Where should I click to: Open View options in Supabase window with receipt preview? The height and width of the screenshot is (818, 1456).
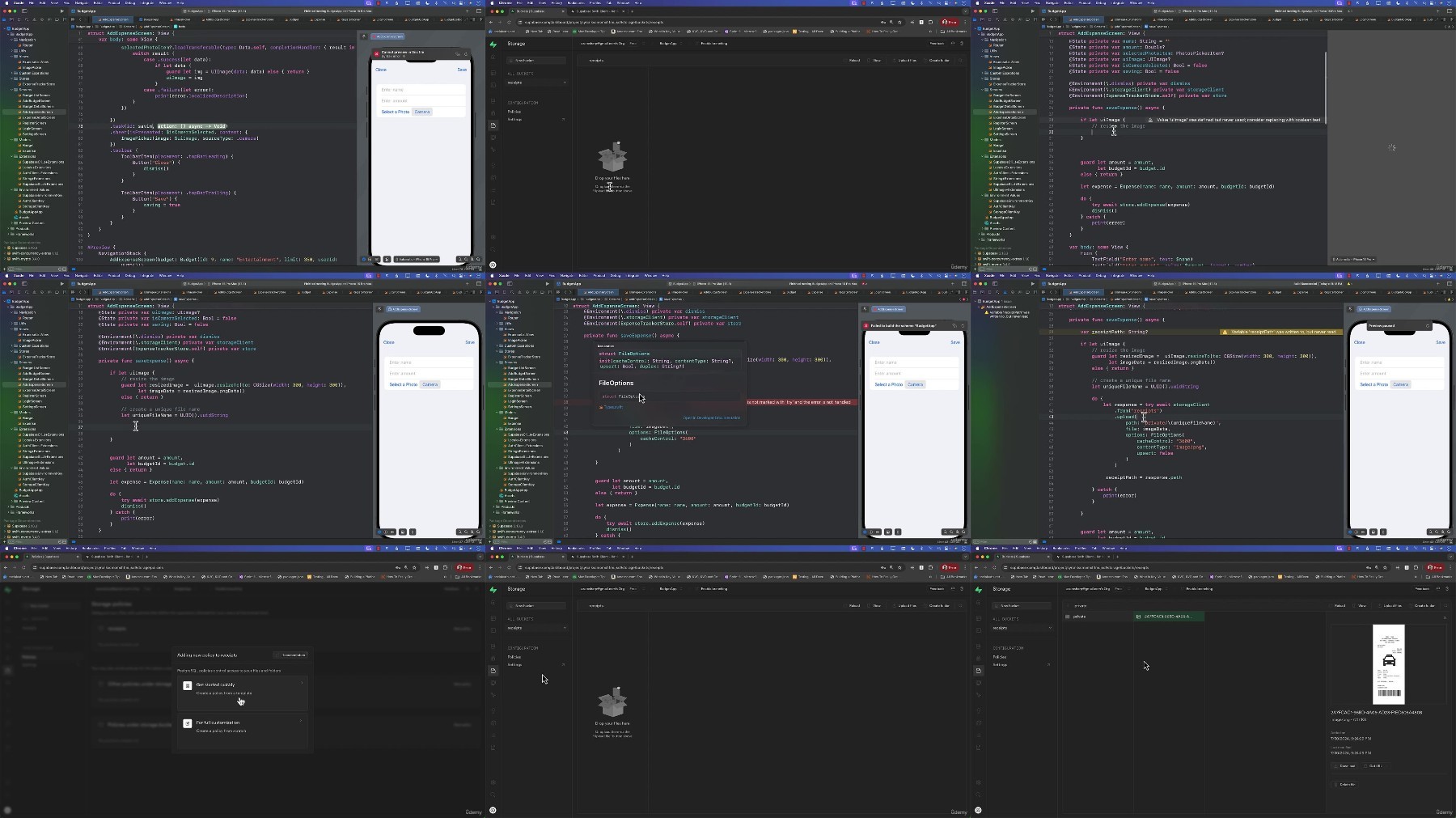(x=1360, y=606)
